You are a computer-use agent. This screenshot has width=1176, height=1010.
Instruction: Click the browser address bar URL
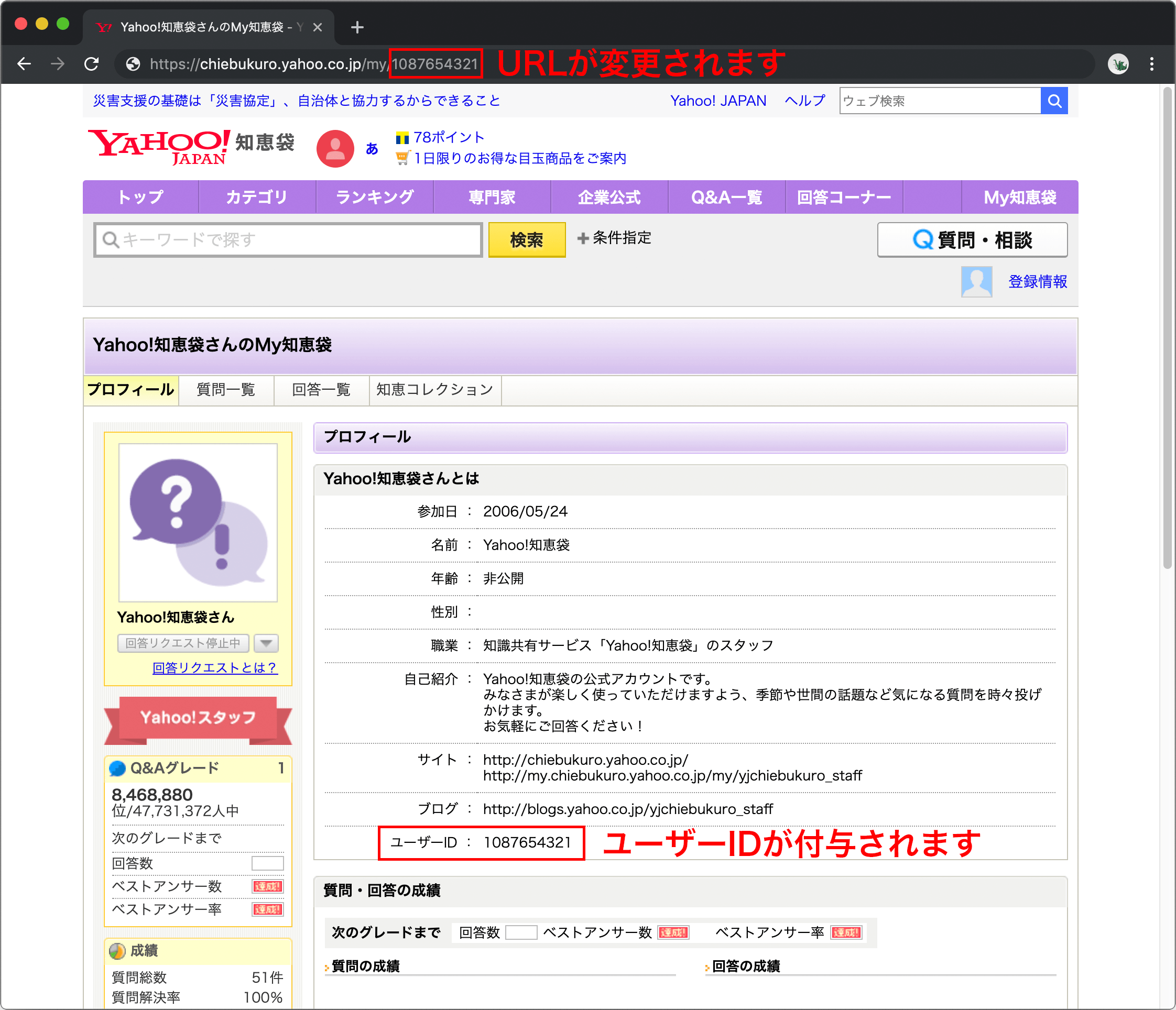(x=314, y=64)
